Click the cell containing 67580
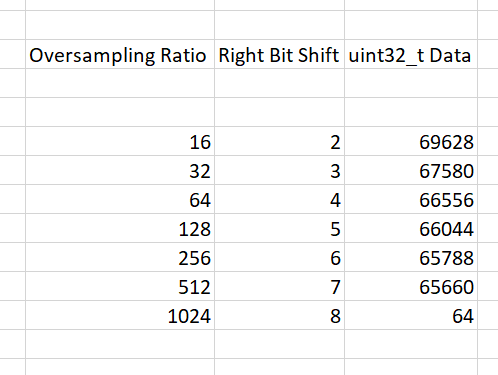This screenshot has width=498, height=375. pyautogui.click(x=411, y=170)
